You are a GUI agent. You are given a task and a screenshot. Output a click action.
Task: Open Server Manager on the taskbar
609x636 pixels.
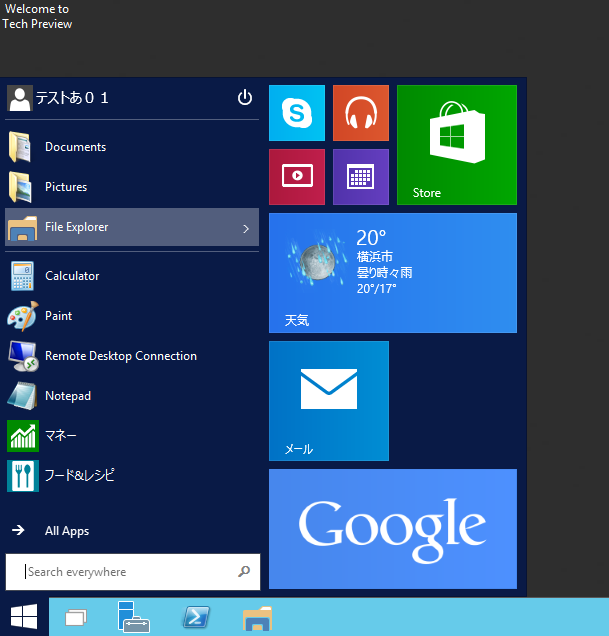(133, 617)
